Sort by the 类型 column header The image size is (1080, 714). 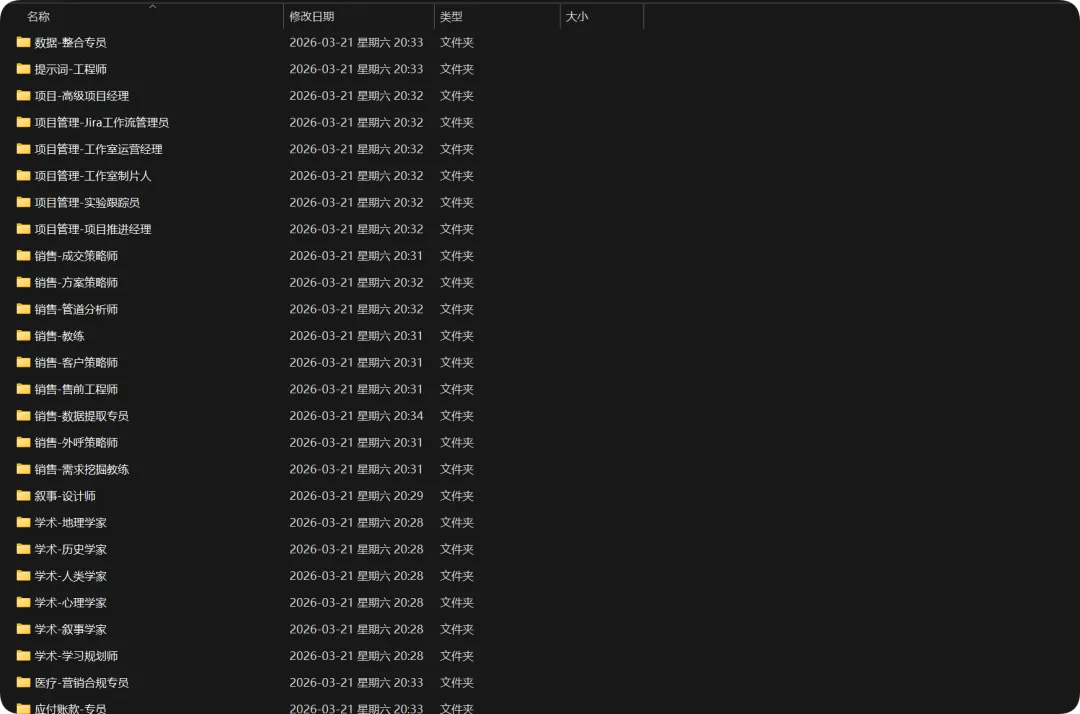tap(451, 17)
